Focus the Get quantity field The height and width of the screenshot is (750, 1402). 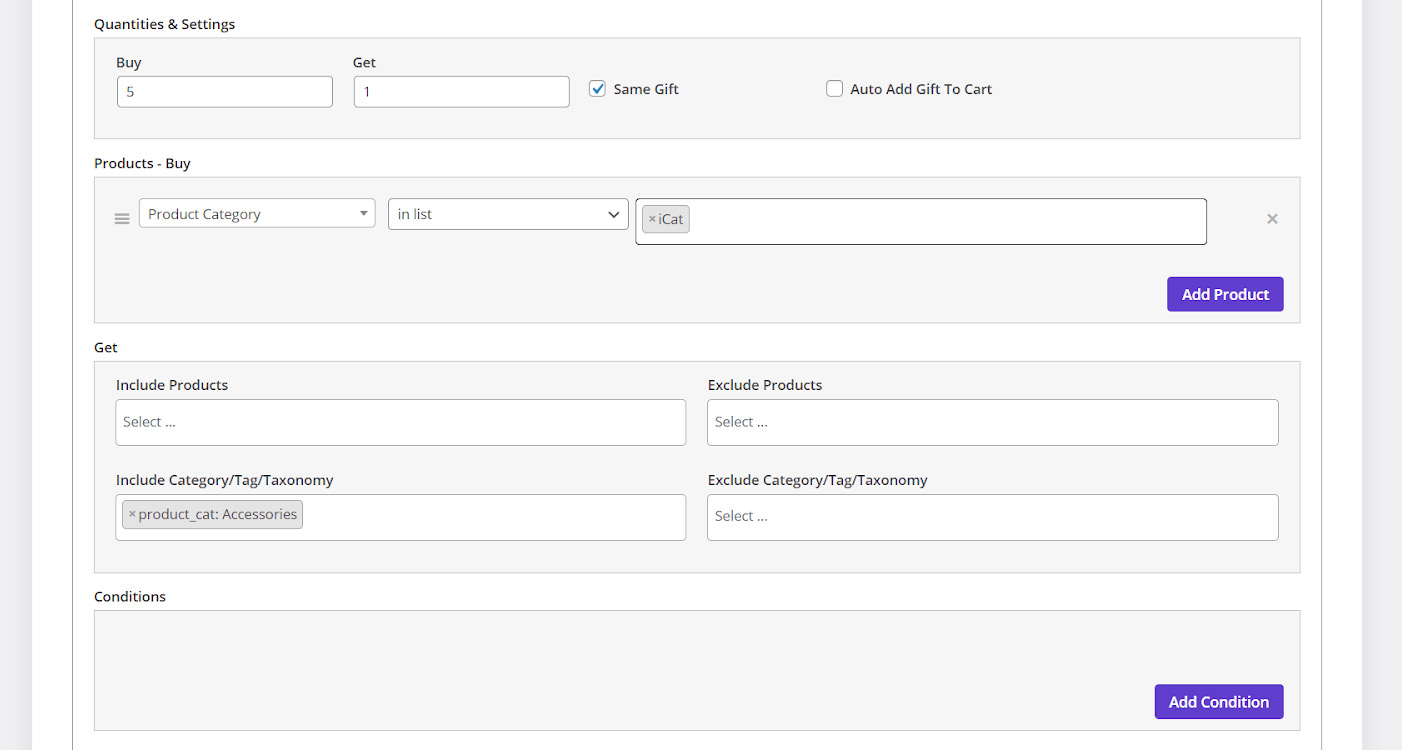point(461,92)
